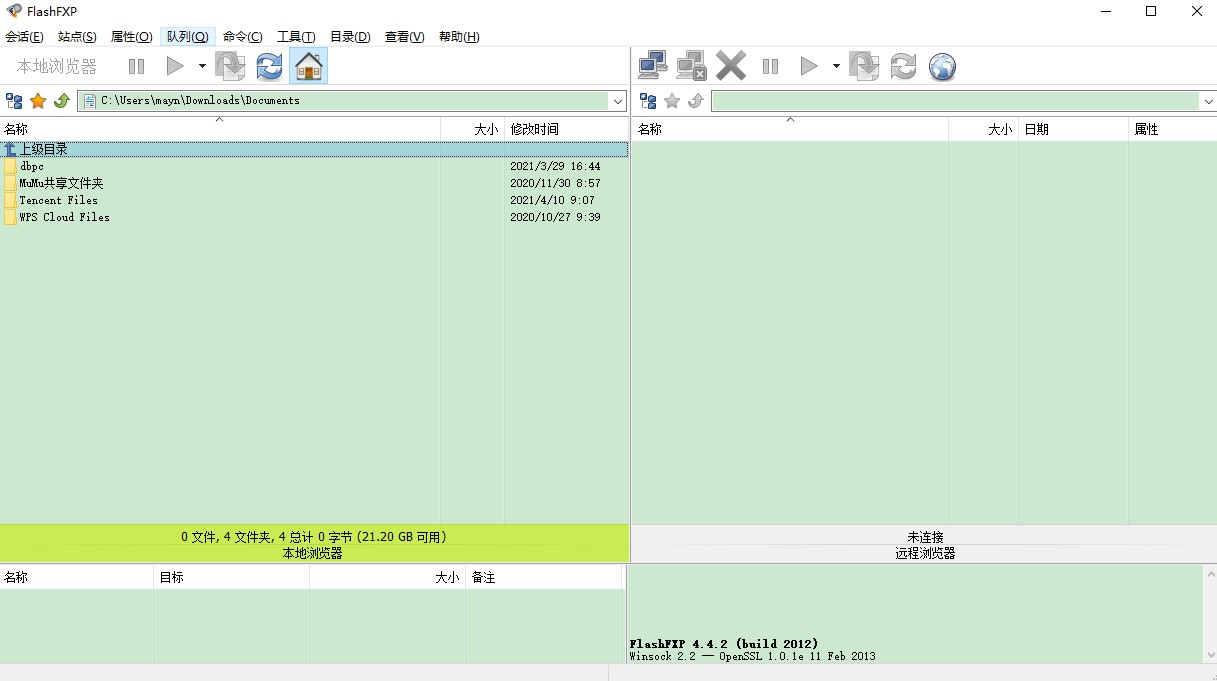The image size is (1217, 681).
Task: Open the 会话(E) menu
Action: pyautogui.click(x=24, y=37)
